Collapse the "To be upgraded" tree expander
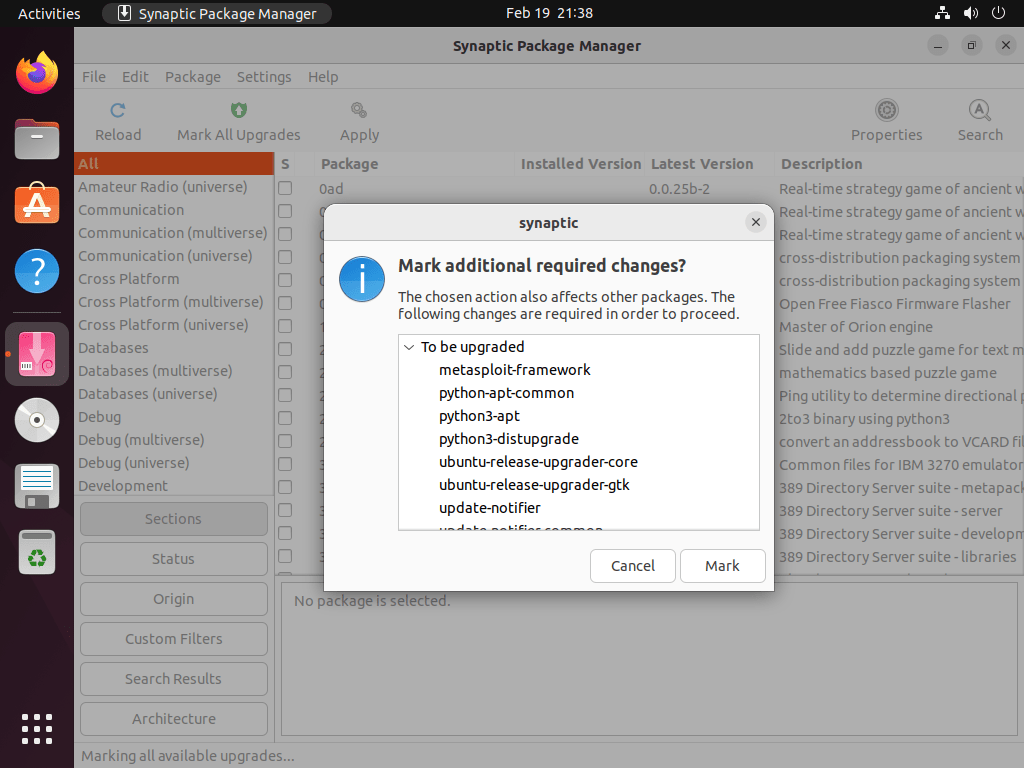1024x768 pixels. (408, 347)
